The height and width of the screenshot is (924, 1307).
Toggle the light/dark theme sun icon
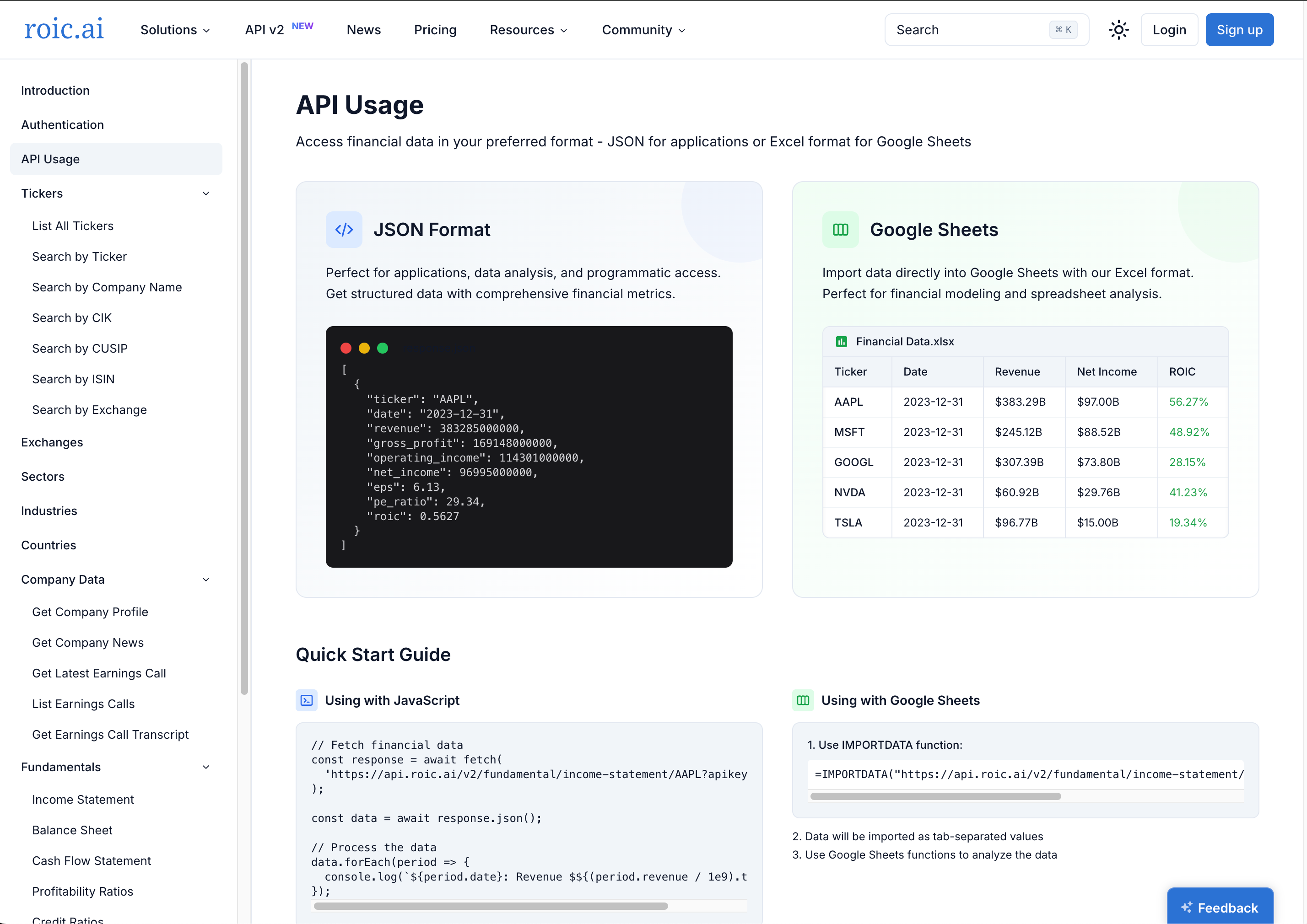(x=1118, y=30)
